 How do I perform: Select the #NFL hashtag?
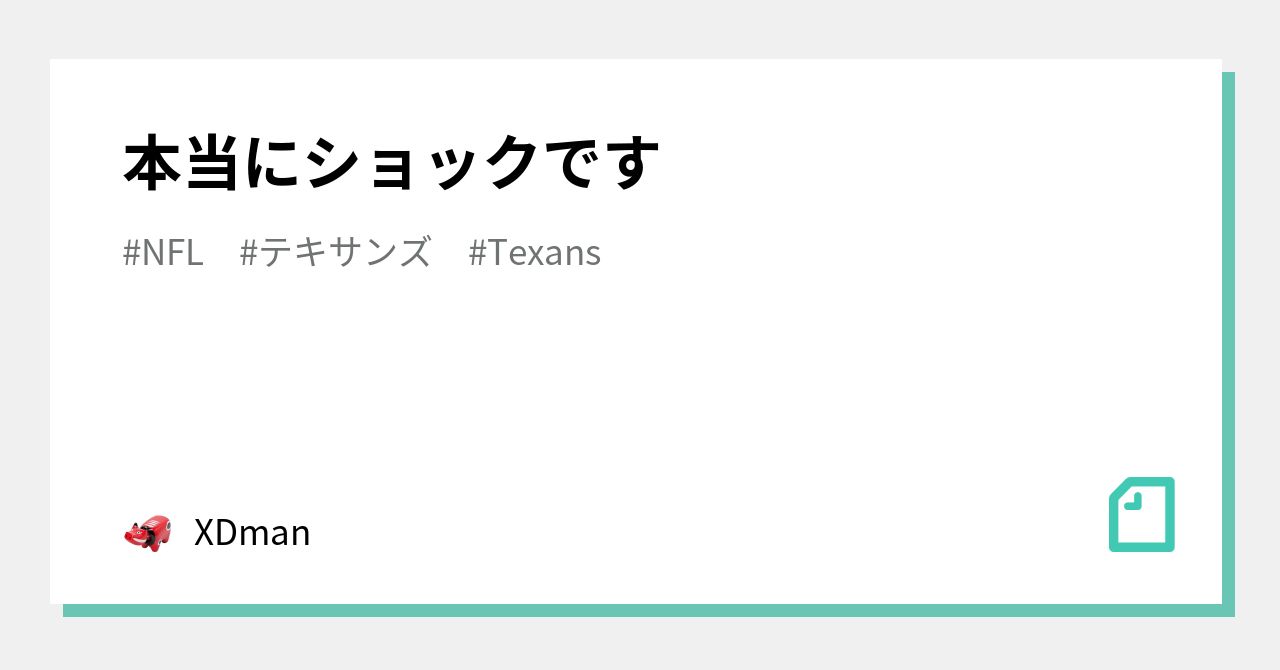click(x=163, y=253)
